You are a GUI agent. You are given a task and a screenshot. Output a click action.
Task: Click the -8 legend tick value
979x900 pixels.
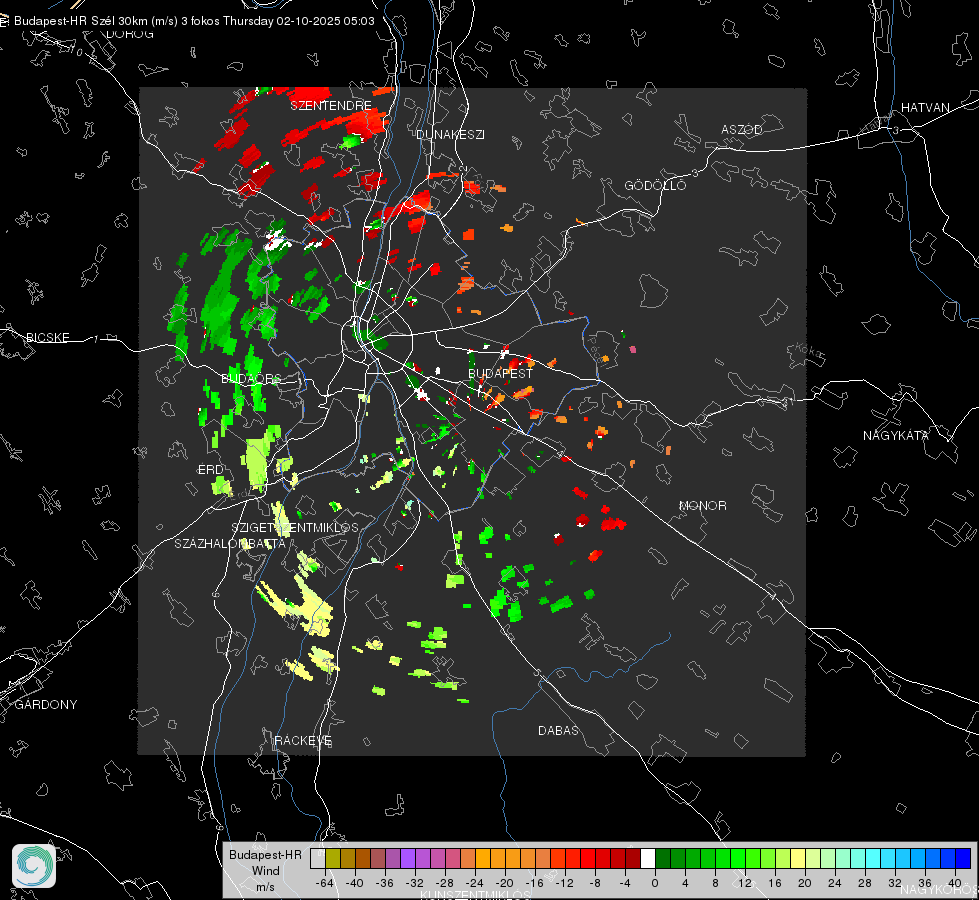[x=596, y=883]
